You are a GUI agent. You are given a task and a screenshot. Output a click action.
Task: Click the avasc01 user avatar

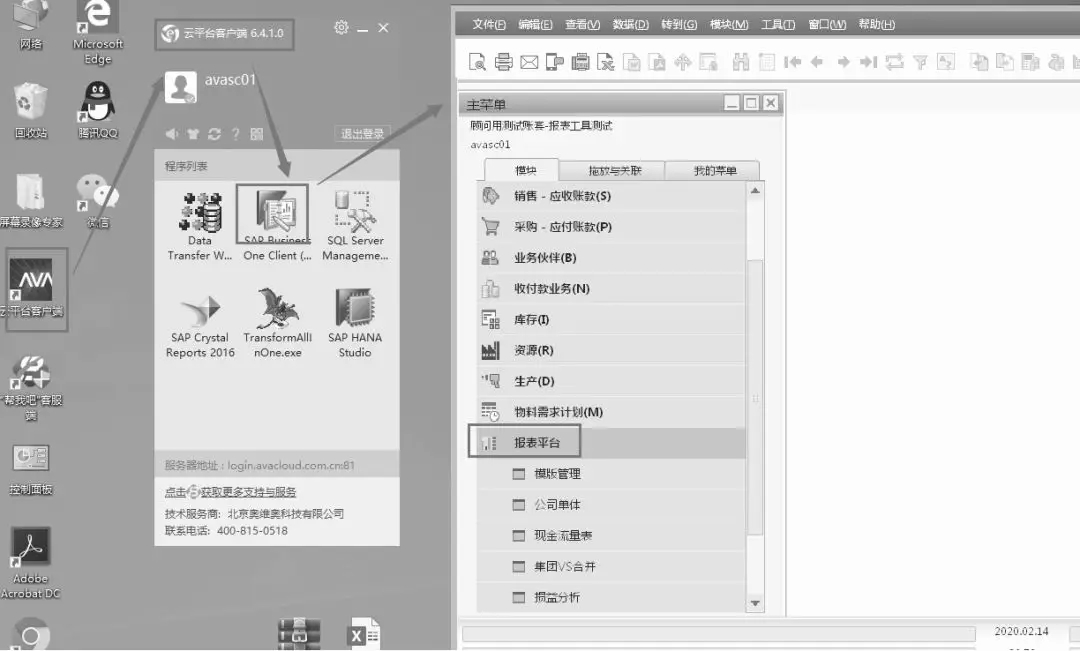point(180,87)
